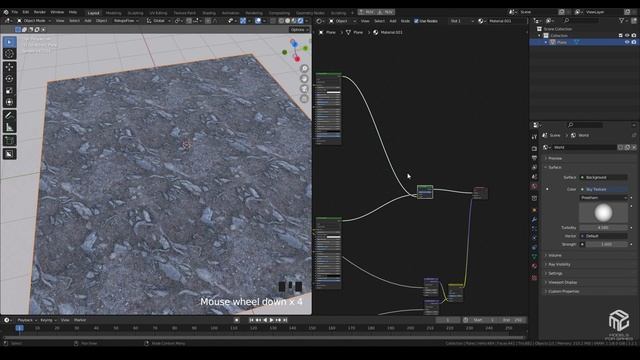This screenshot has width=640, height=360.
Task: Click the Options button in viewport
Action: (299, 29)
